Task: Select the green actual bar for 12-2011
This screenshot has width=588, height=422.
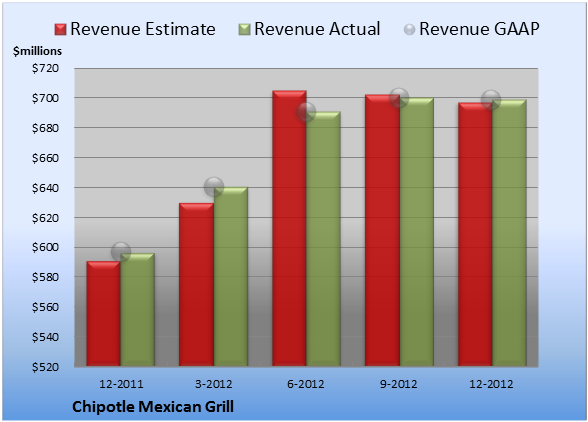Action: point(138,309)
